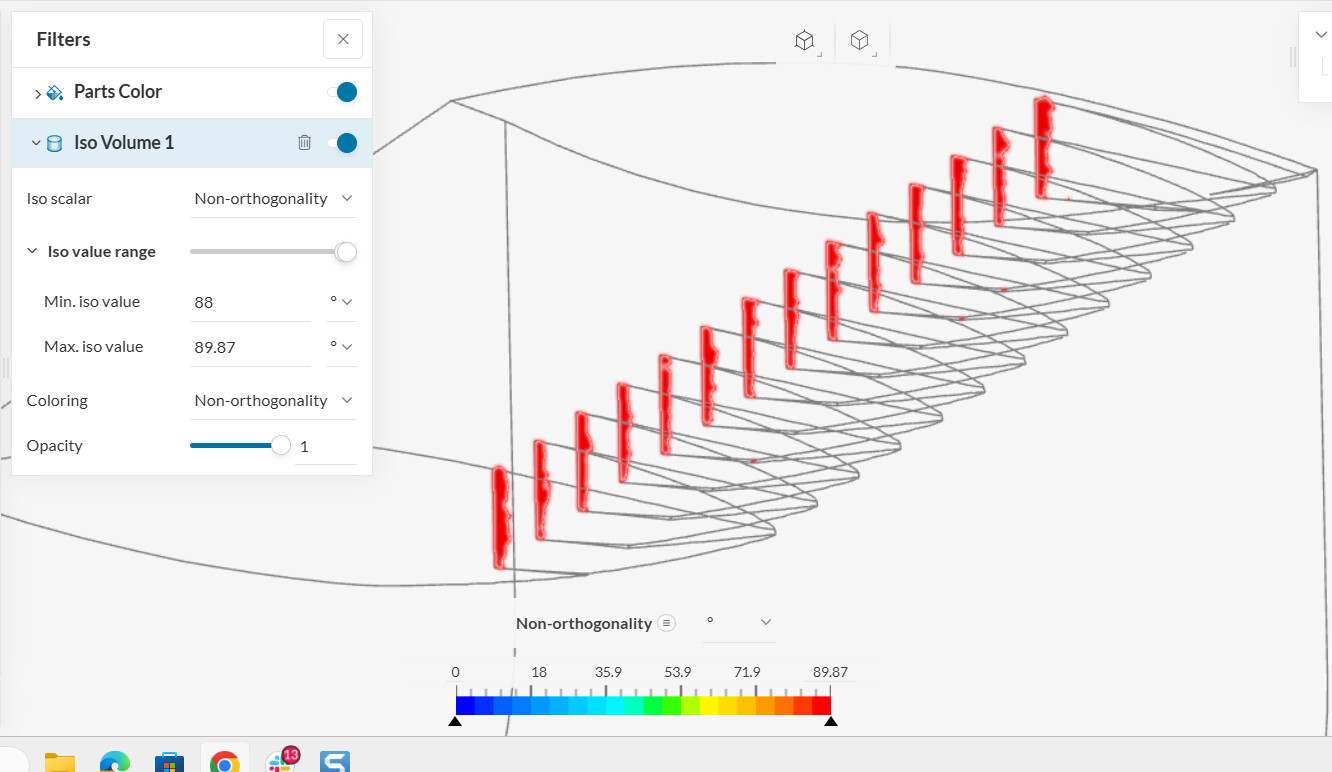Collapse the Iso Volume 1 filter
This screenshot has height=772, width=1332.
coord(36,143)
